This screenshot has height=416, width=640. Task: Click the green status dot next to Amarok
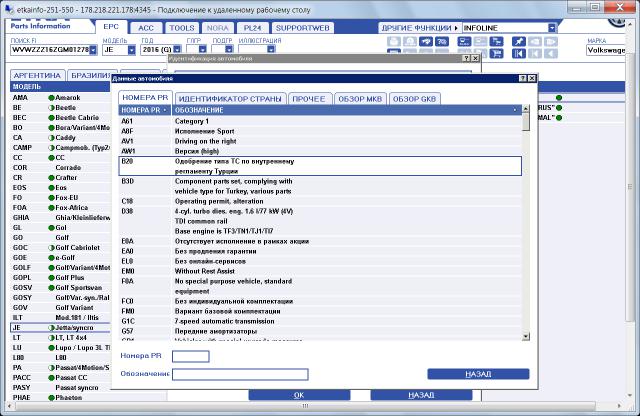tap(51, 98)
